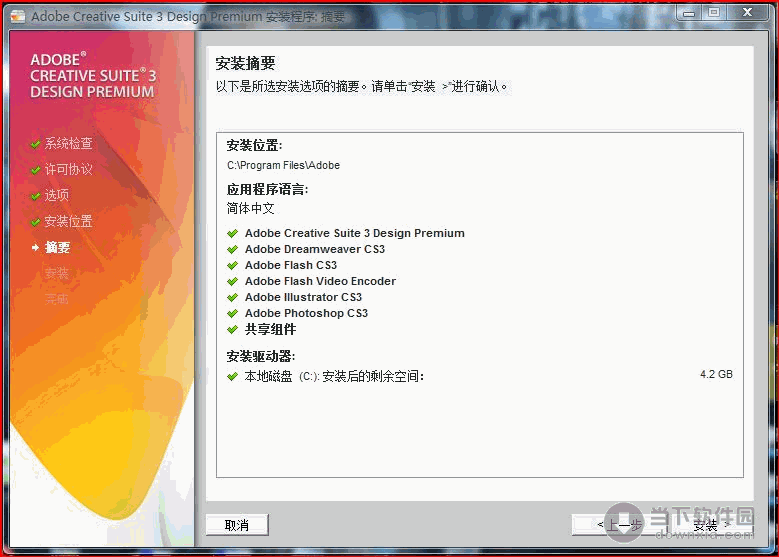Click the Adobe Flash Video Encoder entry
This screenshot has height=557, width=779.
click(x=320, y=281)
